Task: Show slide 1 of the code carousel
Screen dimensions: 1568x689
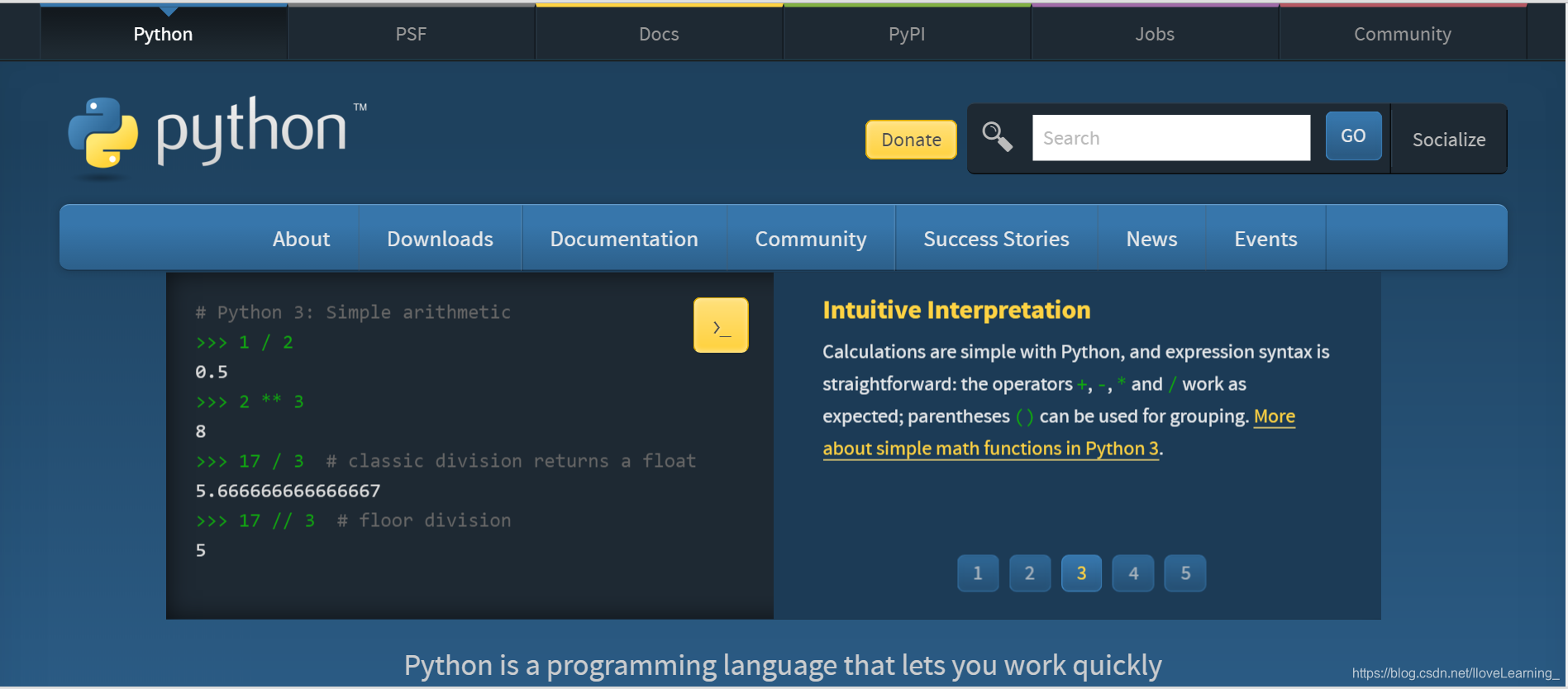Action: (x=978, y=573)
